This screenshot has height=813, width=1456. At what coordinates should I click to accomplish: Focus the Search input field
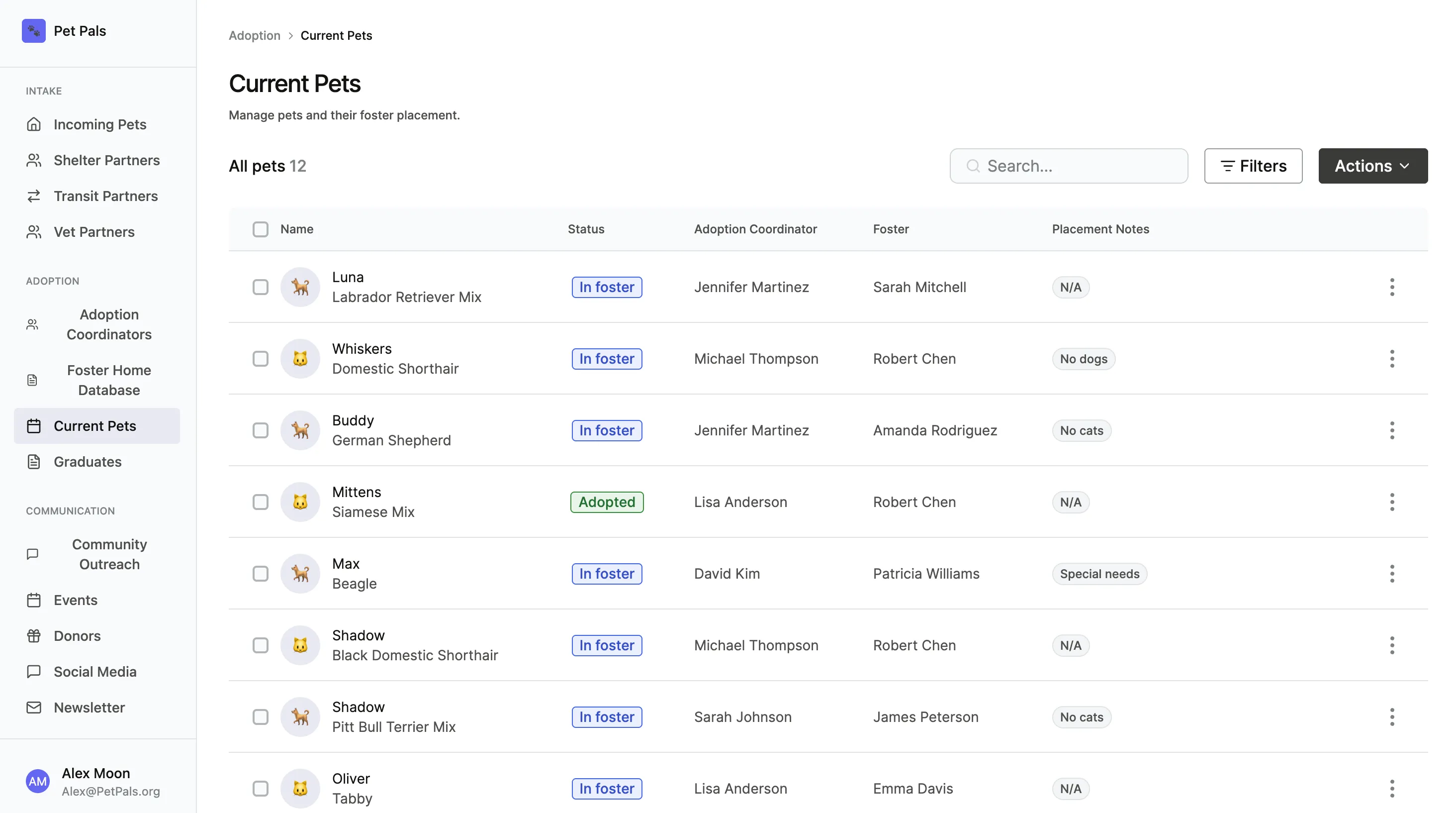tap(1069, 166)
